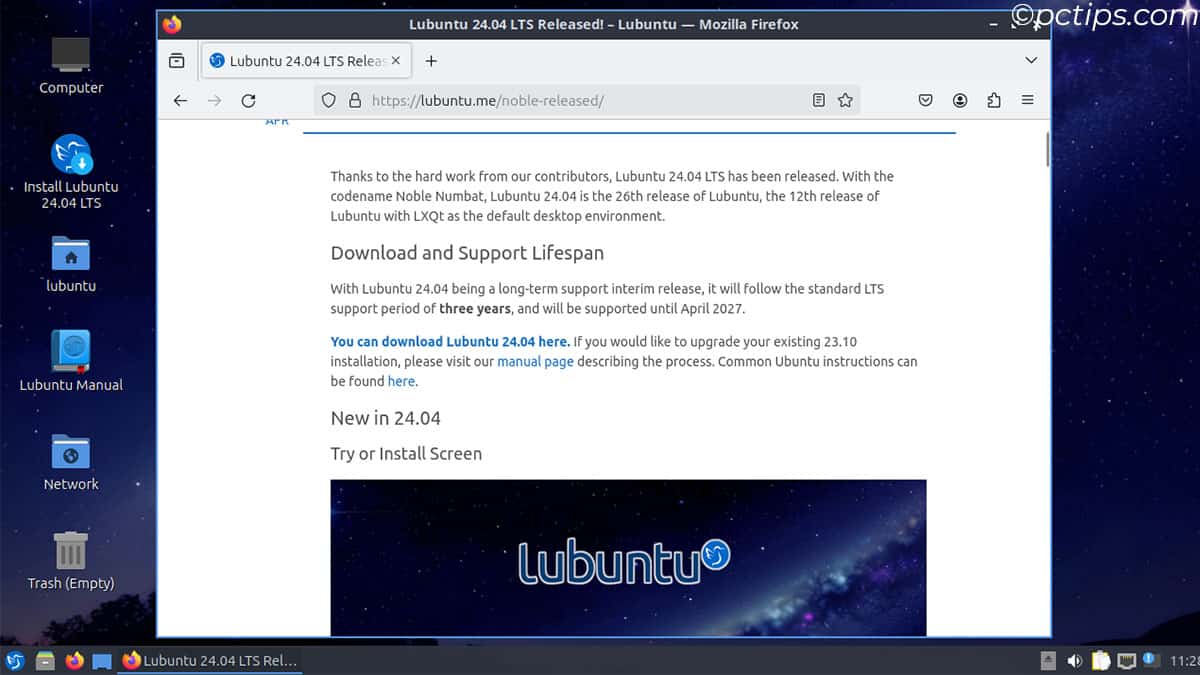Open Firefox account icon
This screenshot has height=675, width=1200.
click(x=960, y=100)
